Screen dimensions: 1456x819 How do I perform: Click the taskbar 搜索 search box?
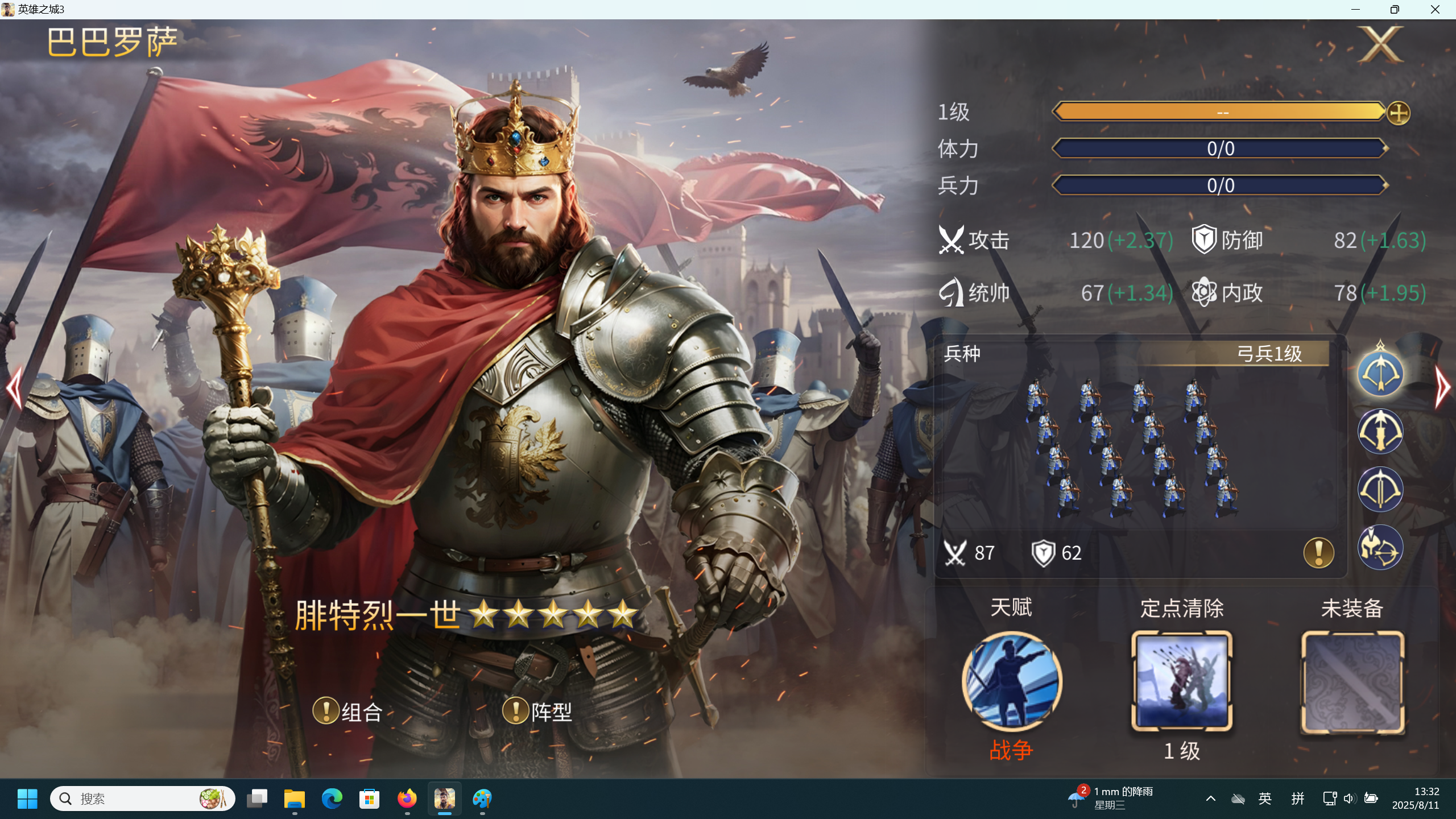point(143,799)
